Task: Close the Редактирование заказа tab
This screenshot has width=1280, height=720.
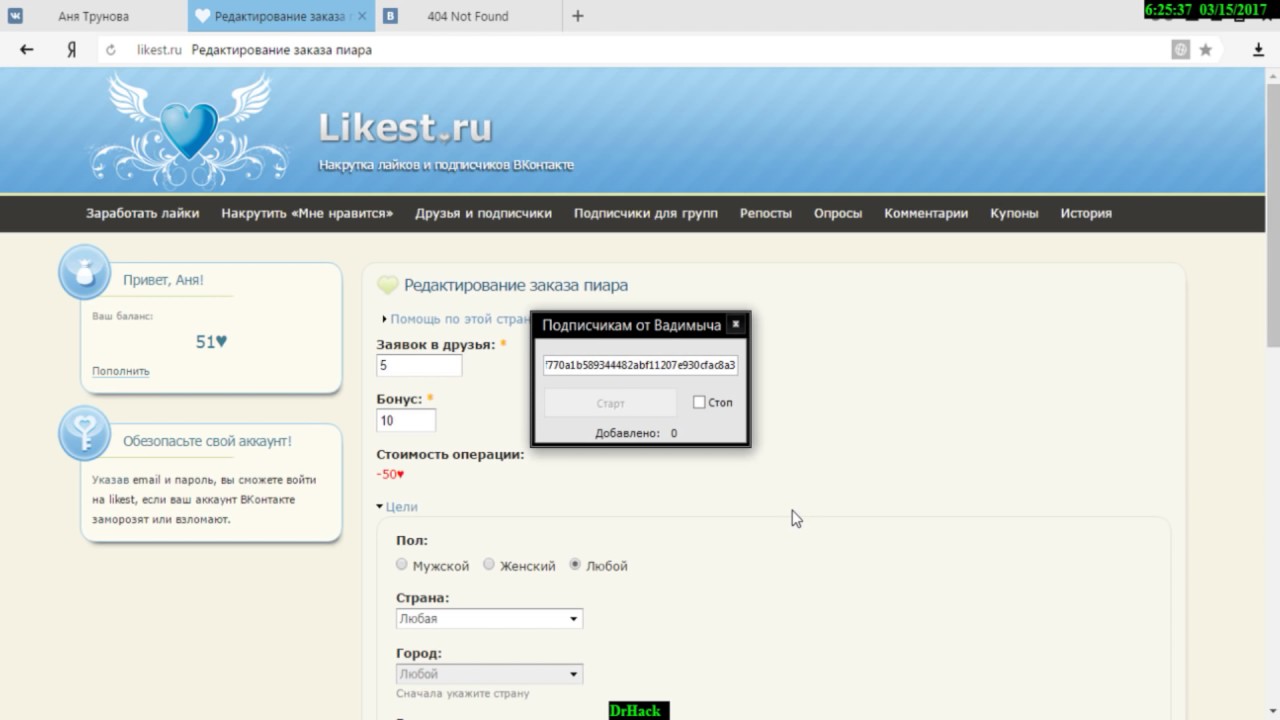Action: pos(361,16)
